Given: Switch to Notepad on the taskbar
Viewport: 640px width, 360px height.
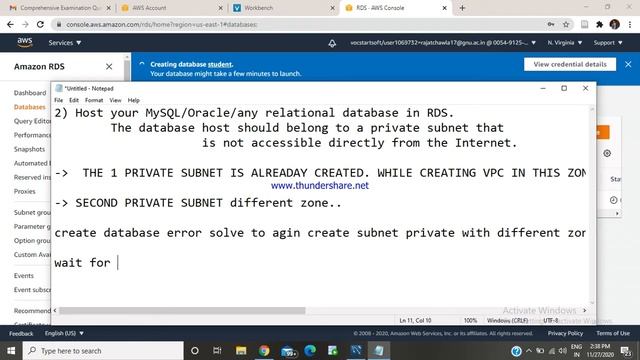Looking at the screenshot, I should [379, 351].
